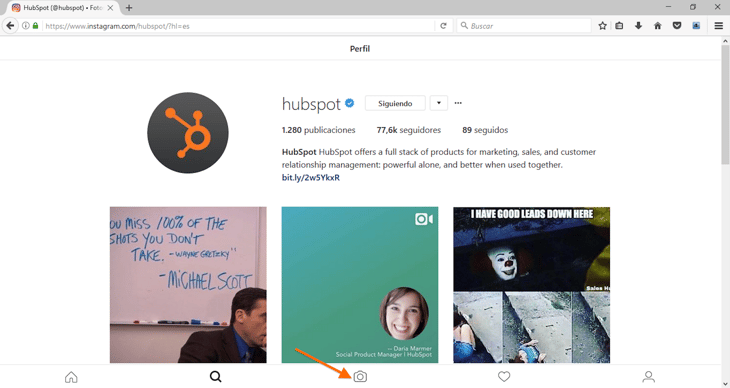This screenshot has height=388, width=730.
Task: Click the blue extension icon in toolbar
Action: tap(696, 26)
